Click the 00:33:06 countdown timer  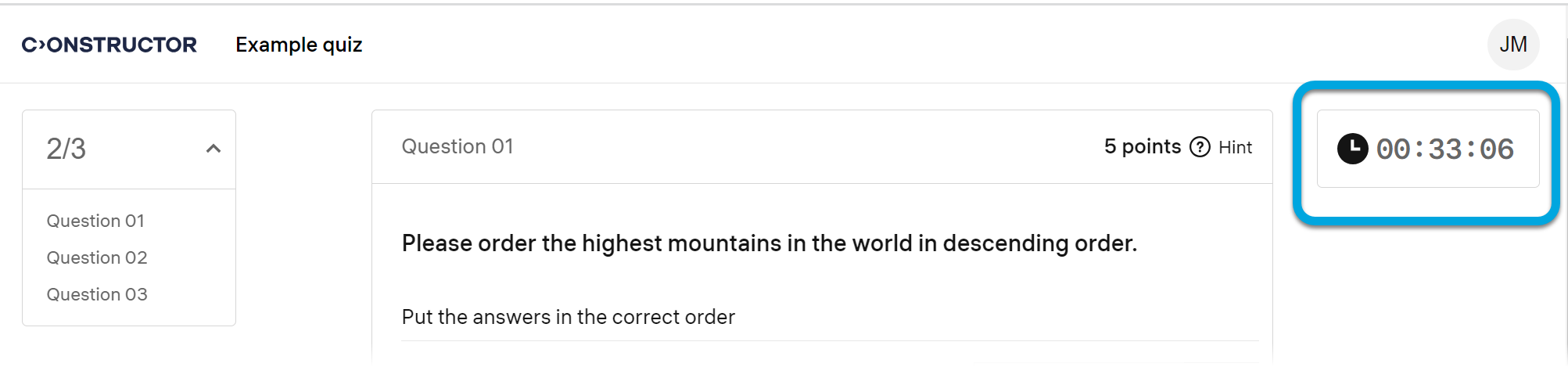(x=1444, y=149)
